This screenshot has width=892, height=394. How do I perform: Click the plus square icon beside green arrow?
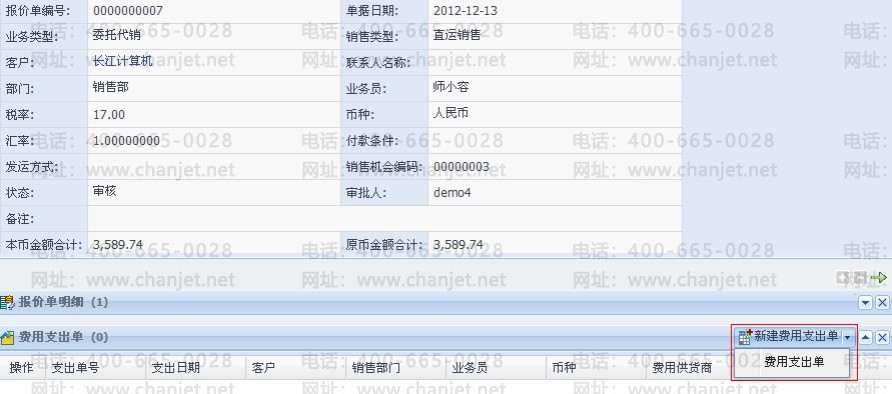tap(843, 277)
